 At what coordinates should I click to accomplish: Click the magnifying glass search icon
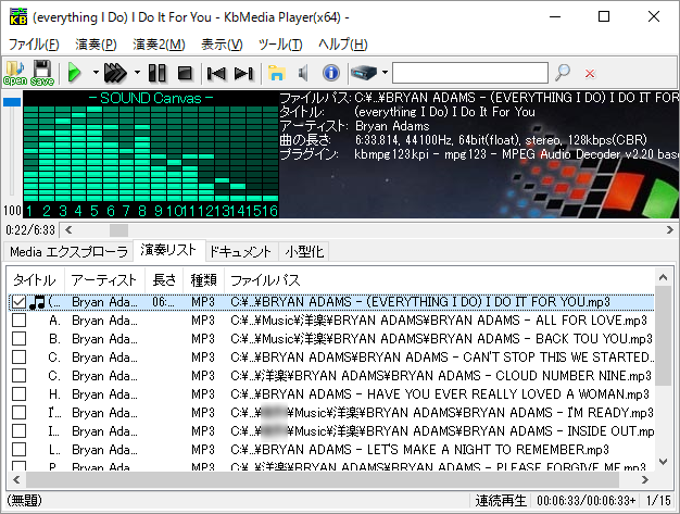point(563,73)
